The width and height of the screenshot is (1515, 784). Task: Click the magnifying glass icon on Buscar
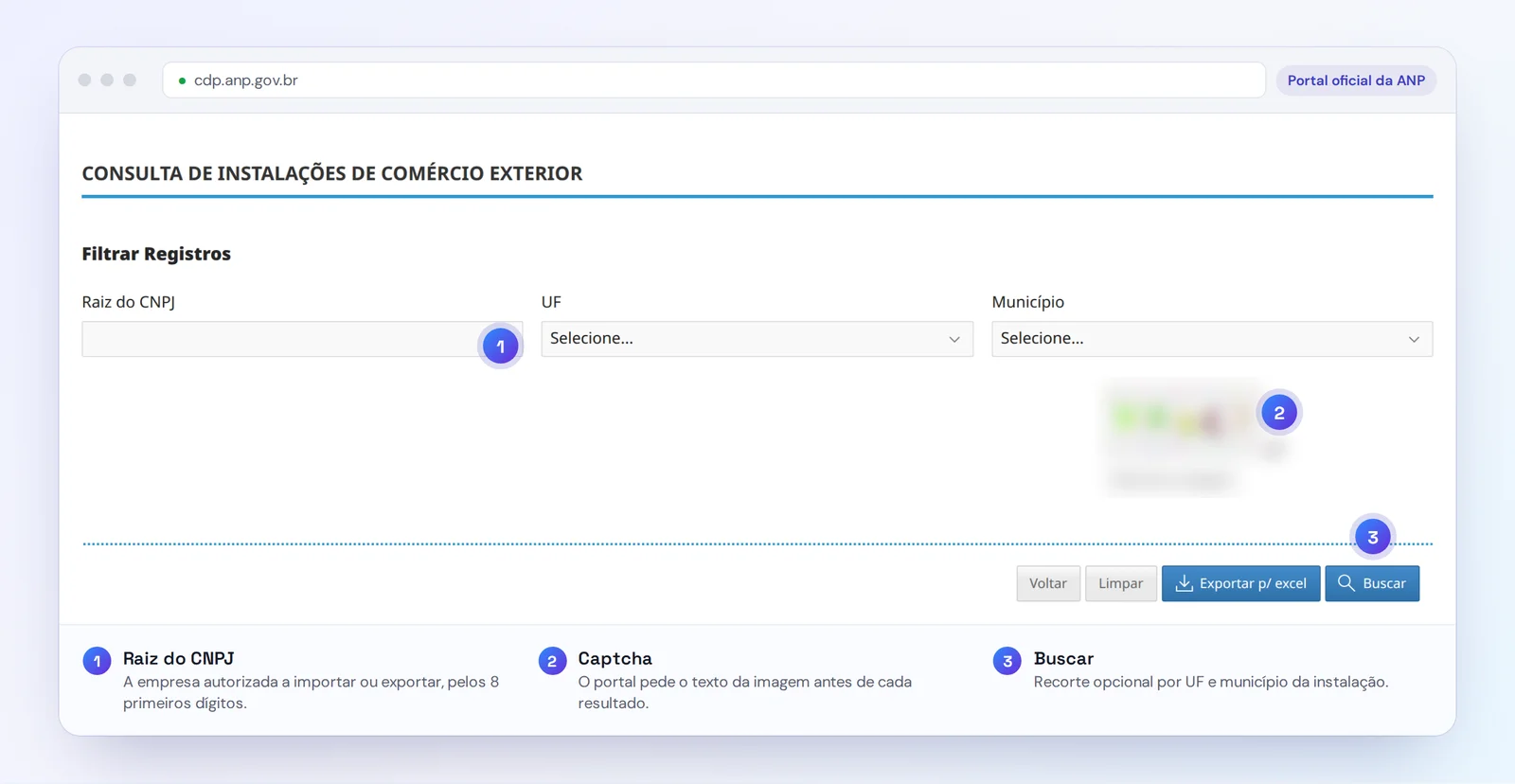click(1346, 583)
